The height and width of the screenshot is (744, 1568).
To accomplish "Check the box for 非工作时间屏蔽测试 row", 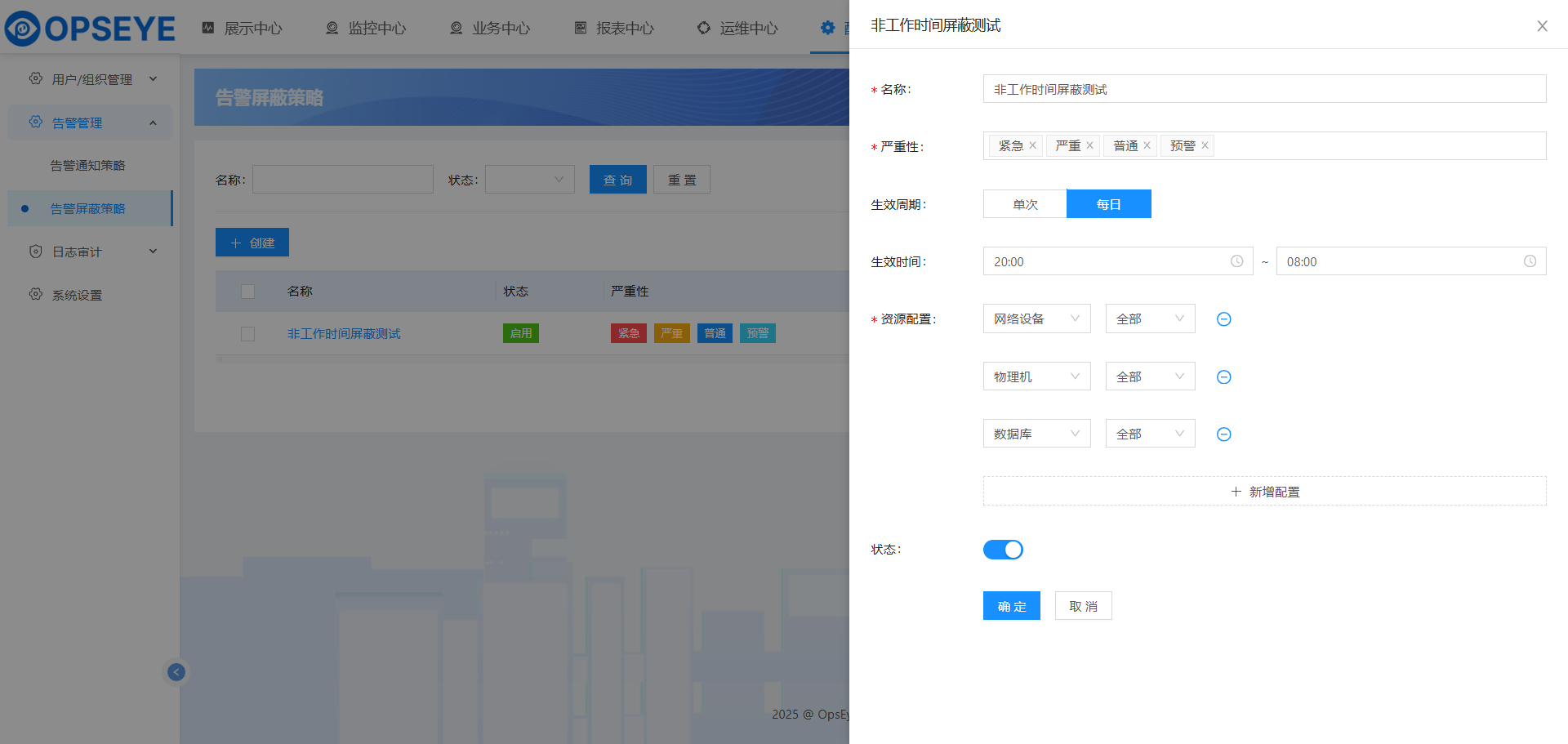I will click(x=248, y=334).
